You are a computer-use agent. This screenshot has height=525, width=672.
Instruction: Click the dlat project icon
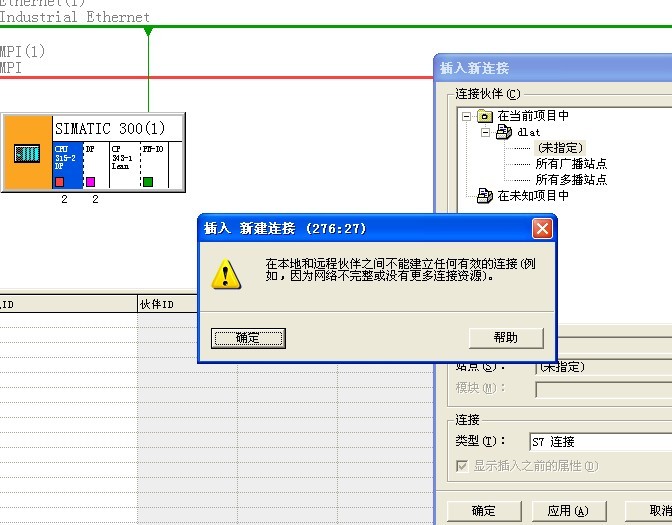tap(504, 132)
